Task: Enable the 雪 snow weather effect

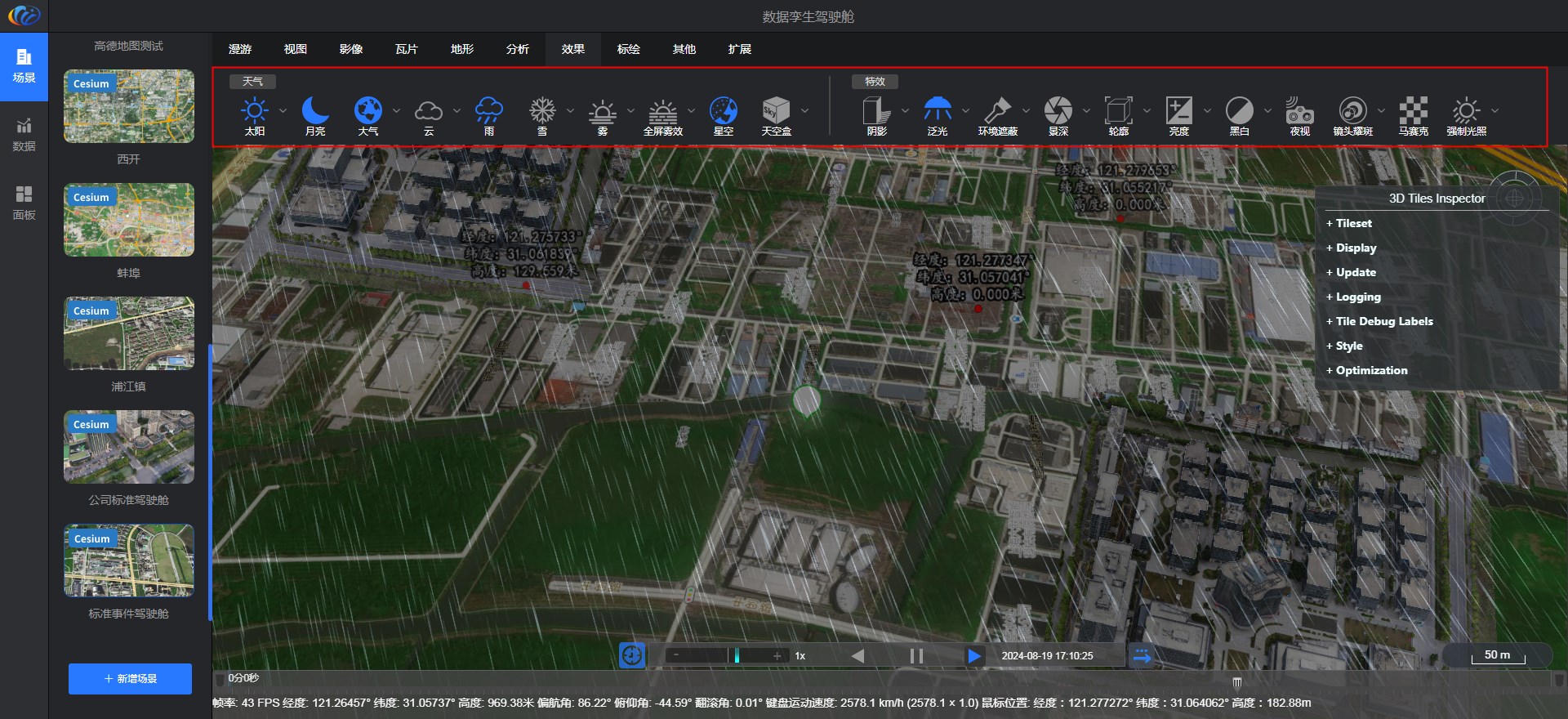Action: click(542, 111)
